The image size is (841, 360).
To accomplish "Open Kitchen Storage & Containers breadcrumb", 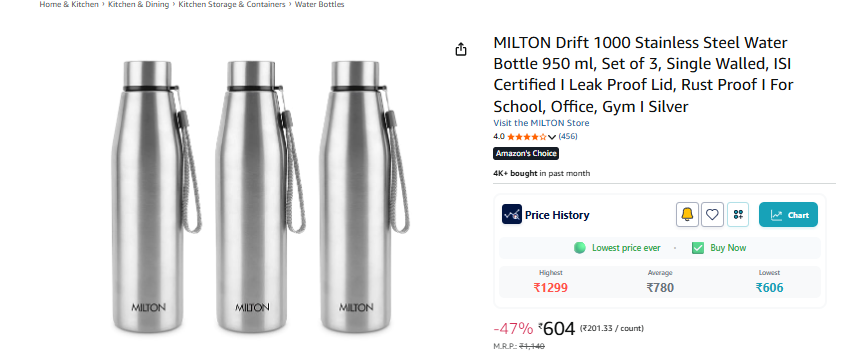I will (x=232, y=4).
